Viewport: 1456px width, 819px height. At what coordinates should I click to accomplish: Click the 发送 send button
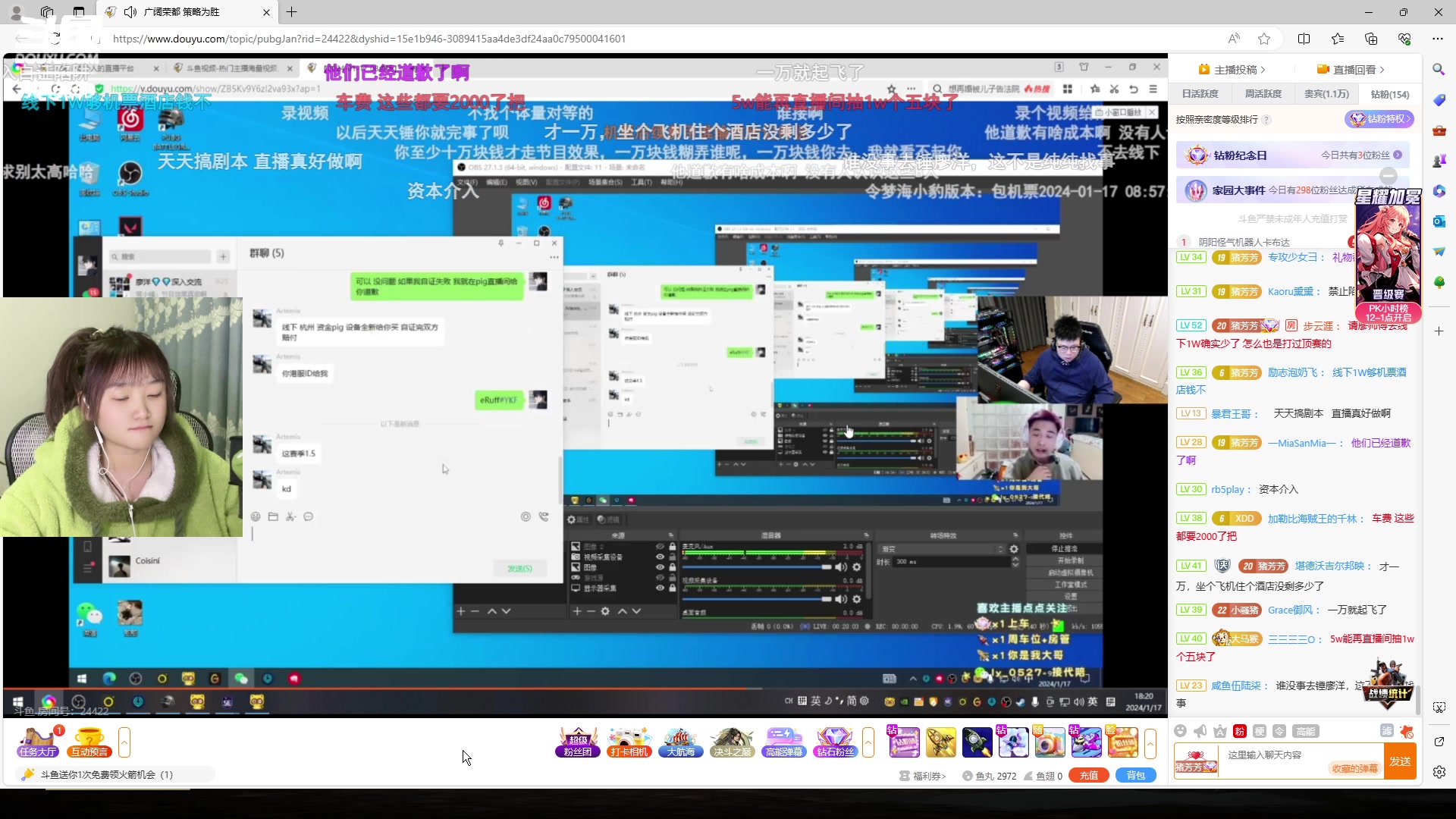pos(1400,761)
